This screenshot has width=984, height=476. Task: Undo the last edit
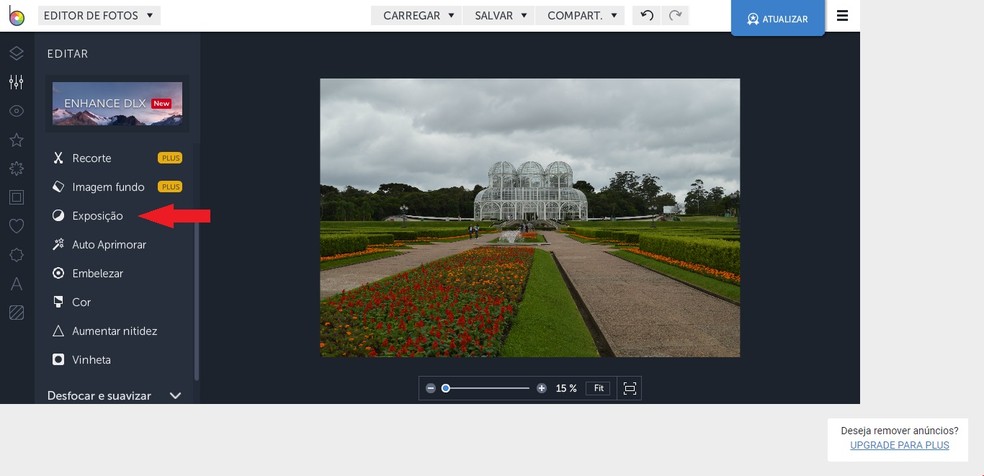point(646,16)
